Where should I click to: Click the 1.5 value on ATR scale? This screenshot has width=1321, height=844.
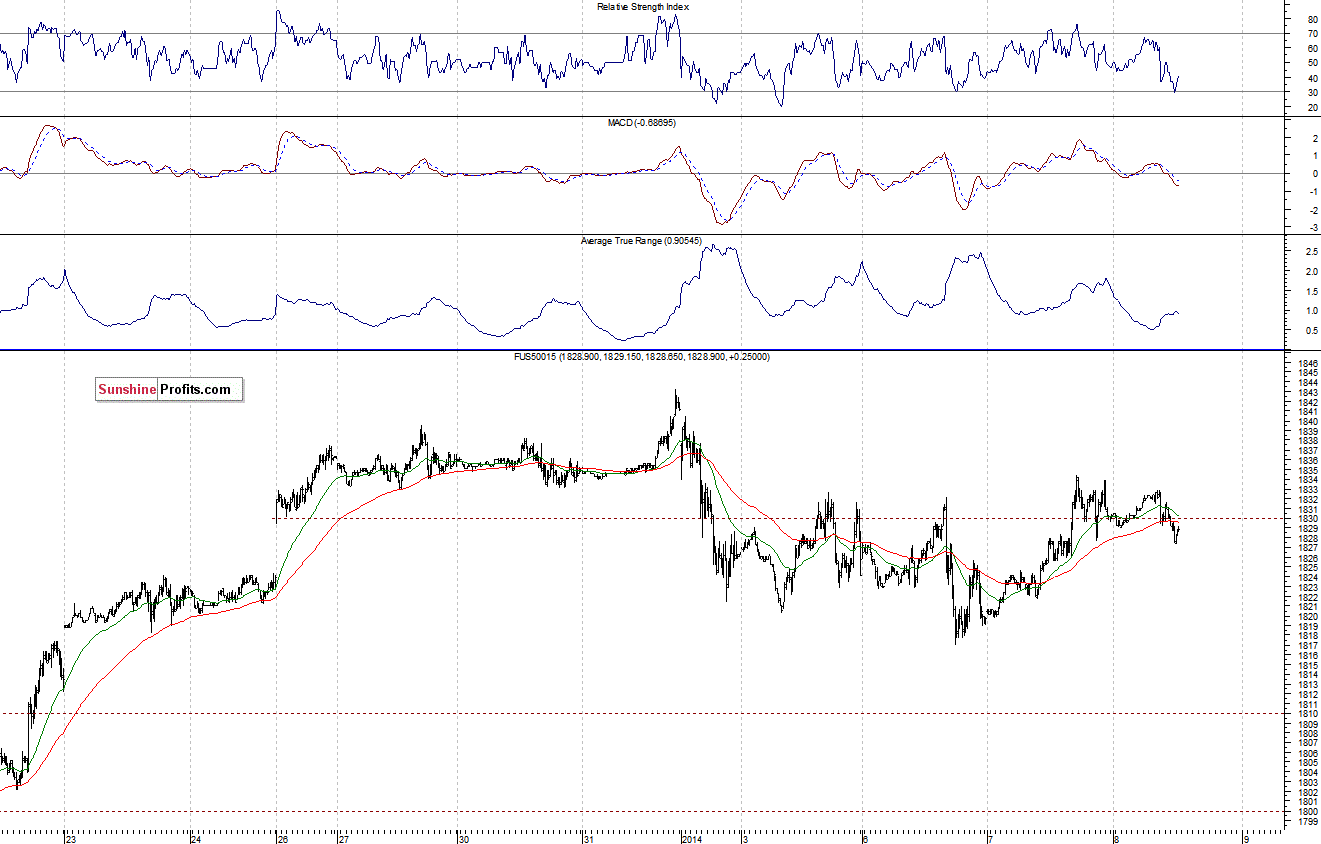coord(1310,291)
